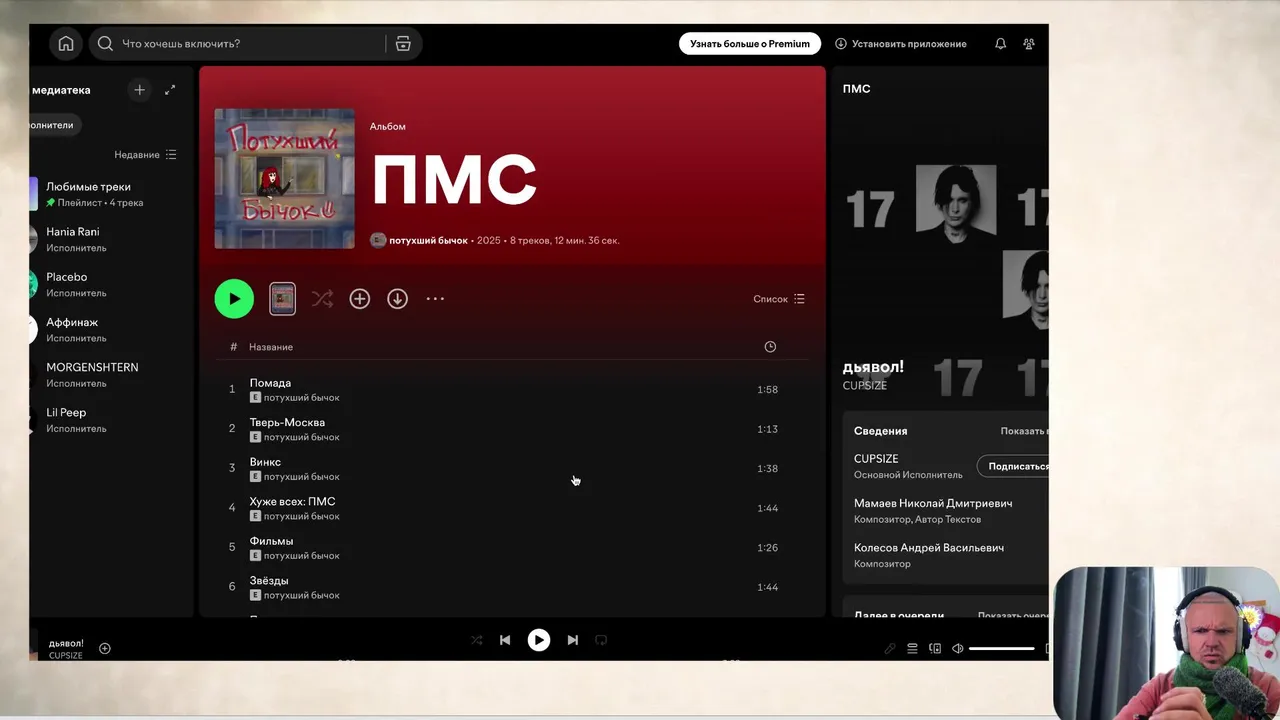This screenshot has height=720, width=1280.
Task: Toggle shuffle for the album
Action: click(x=322, y=299)
